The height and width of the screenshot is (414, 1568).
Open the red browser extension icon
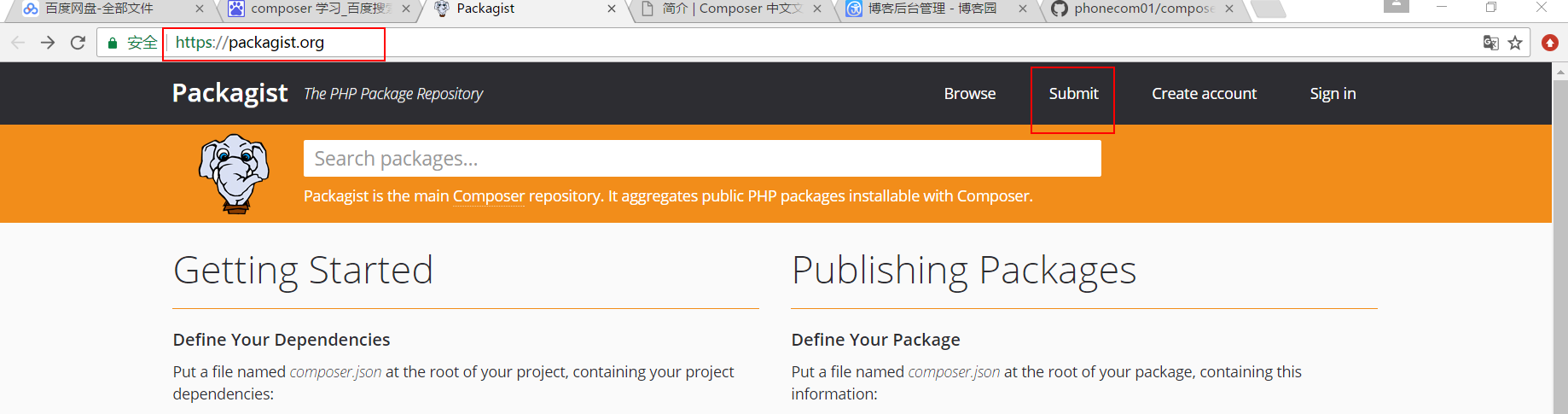pos(1550,43)
